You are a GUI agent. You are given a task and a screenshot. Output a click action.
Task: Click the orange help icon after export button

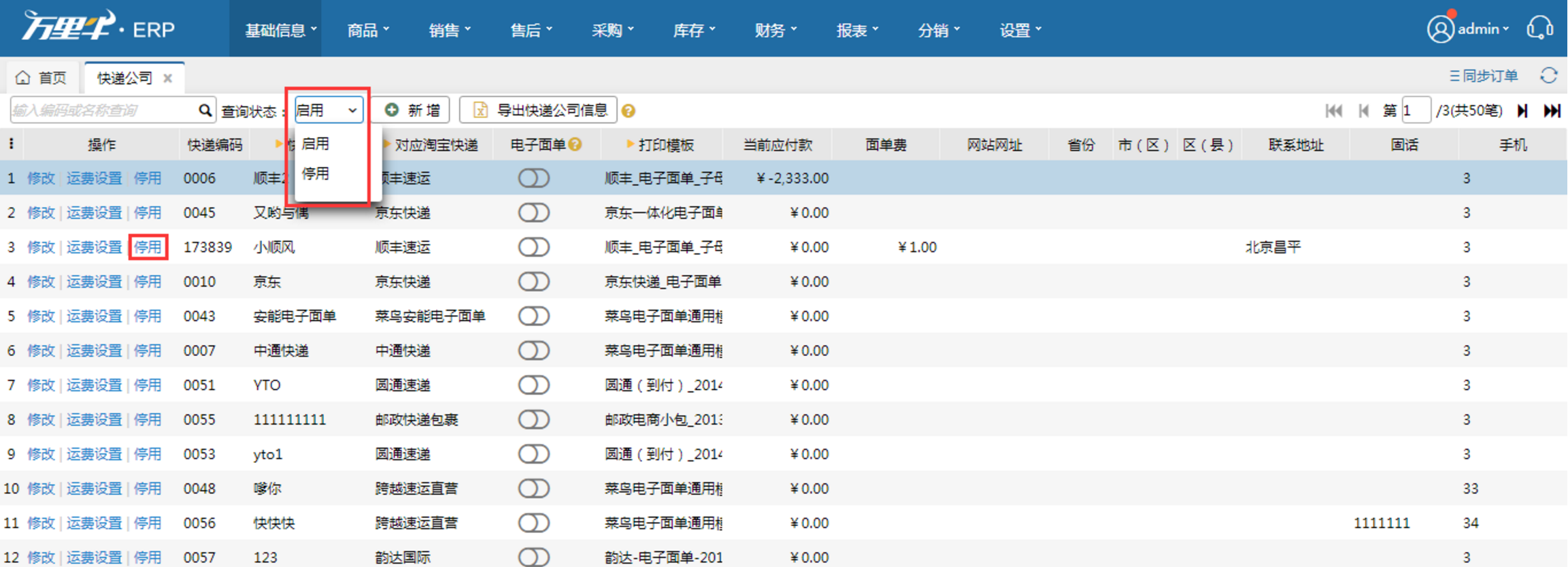(x=629, y=111)
